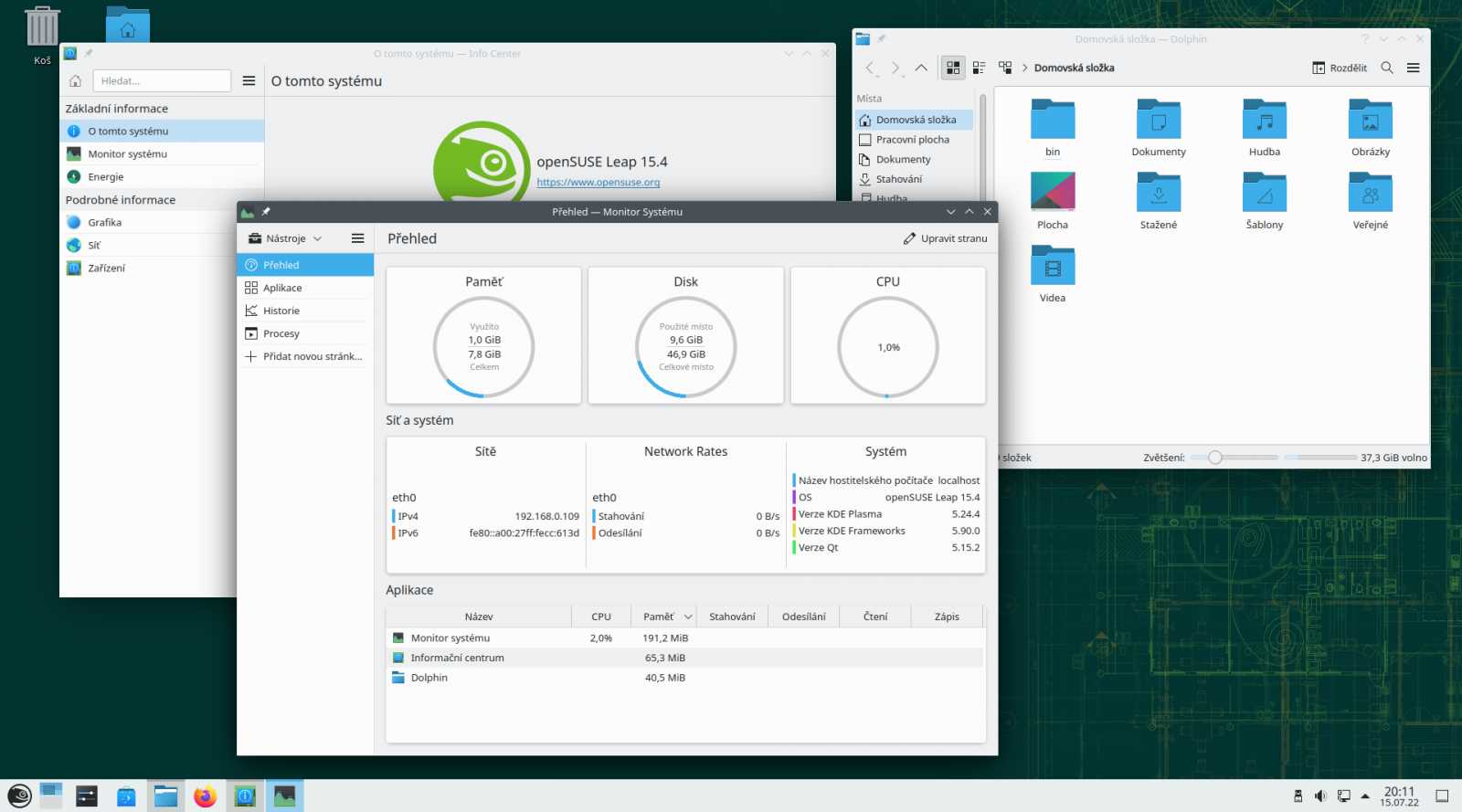This screenshot has height=812, width=1462.
Task: Click Domovská složka breadcrumb in Dolphin
Action: [1074, 68]
